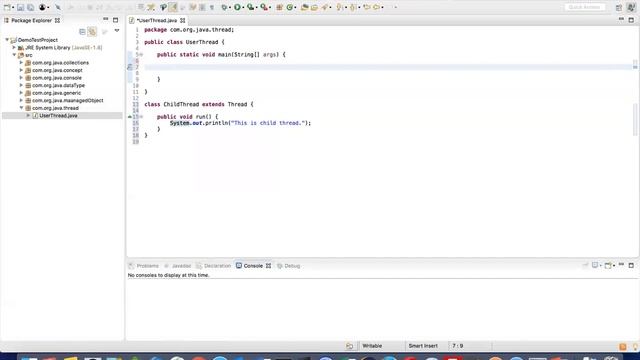
Task: Click the Open Perspective icon
Action: [x=619, y=7]
